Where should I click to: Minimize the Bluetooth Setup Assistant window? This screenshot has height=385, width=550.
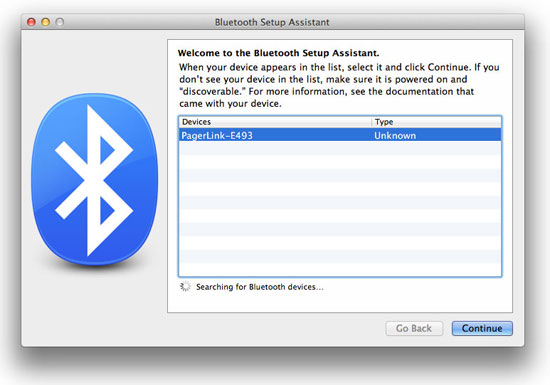(46, 22)
